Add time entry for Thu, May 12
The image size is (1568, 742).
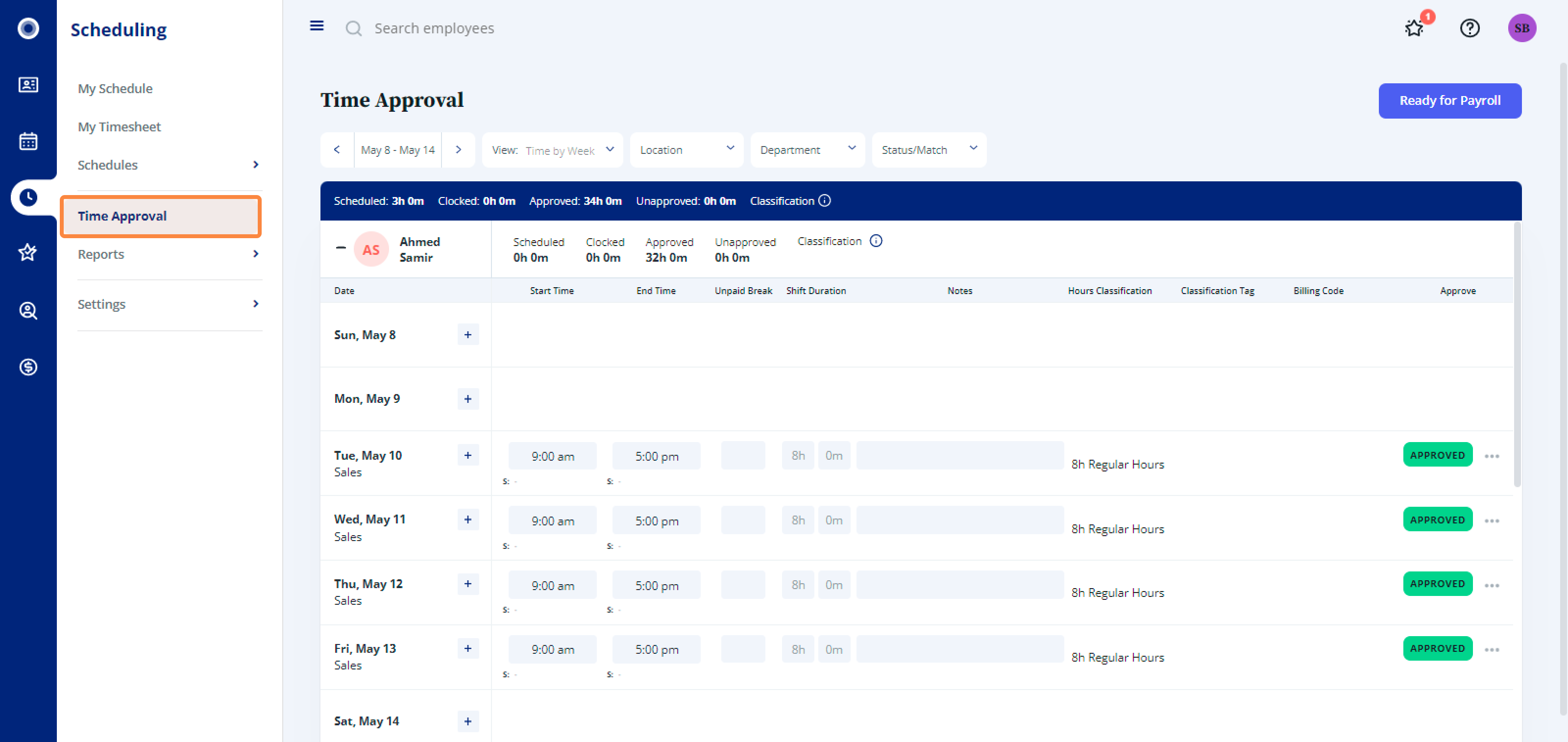tap(468, 584)
